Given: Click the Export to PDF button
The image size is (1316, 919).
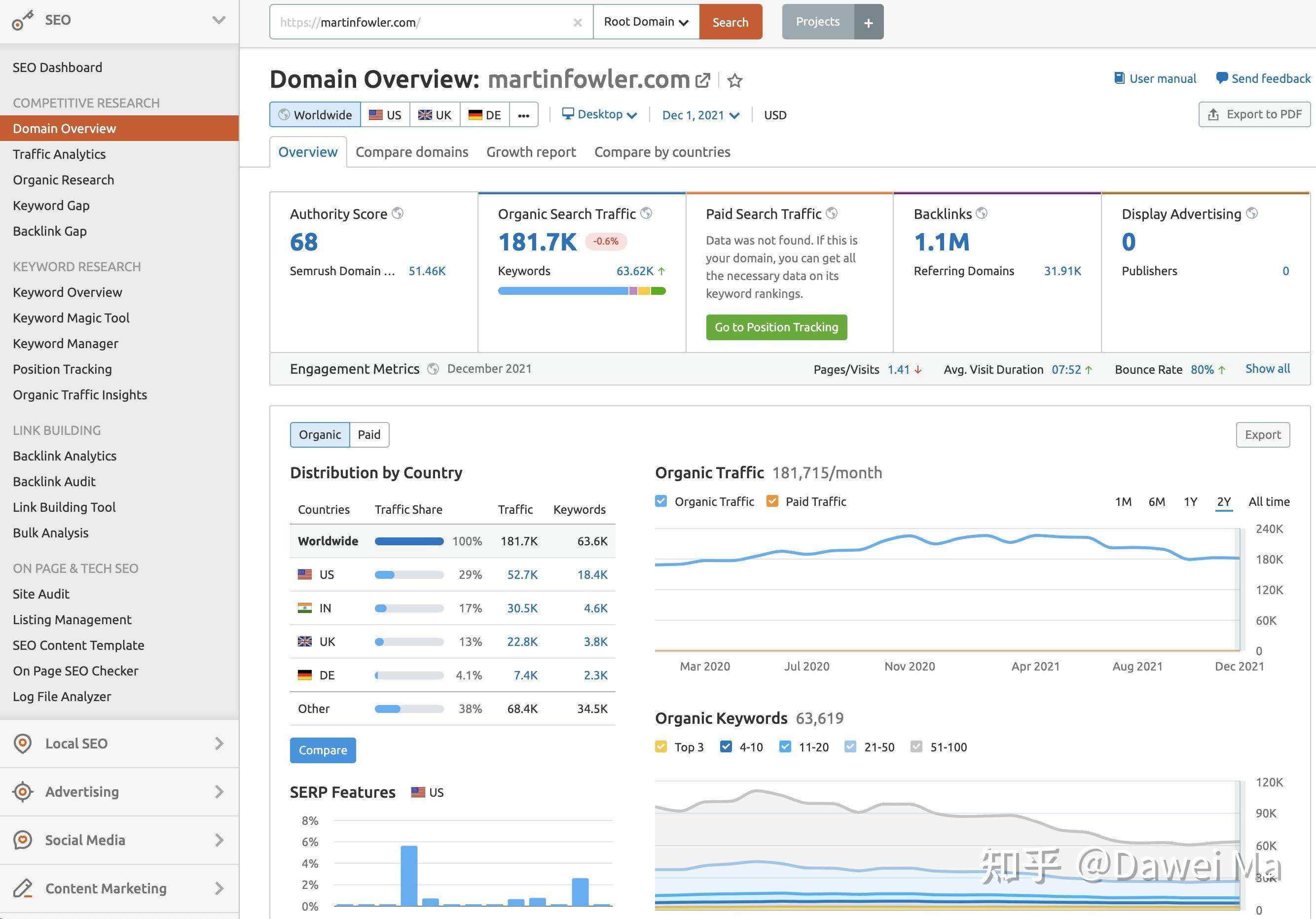Looking at the screenshot, I should (1254, 114).
